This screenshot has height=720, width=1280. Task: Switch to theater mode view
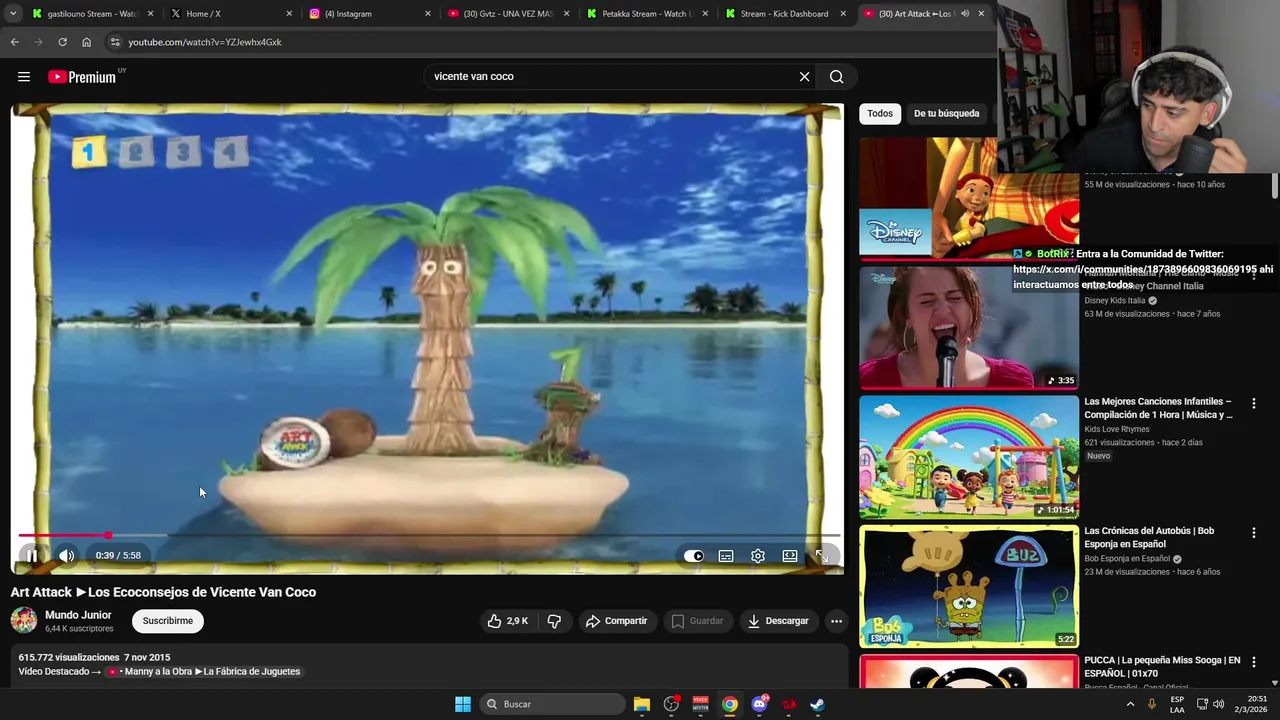[790, 556]
